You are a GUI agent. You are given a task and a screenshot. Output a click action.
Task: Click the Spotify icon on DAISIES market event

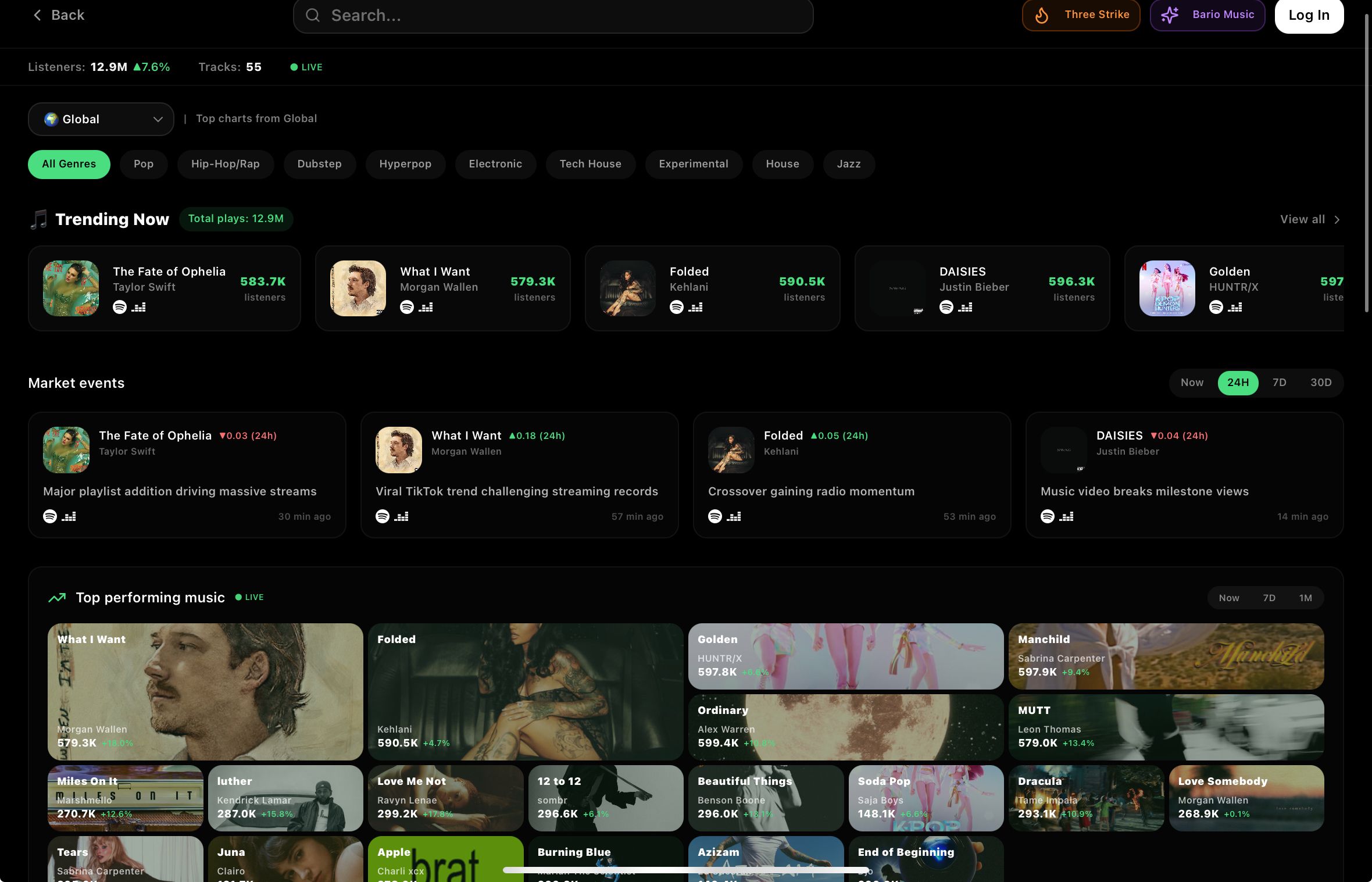click(1048, 516)
